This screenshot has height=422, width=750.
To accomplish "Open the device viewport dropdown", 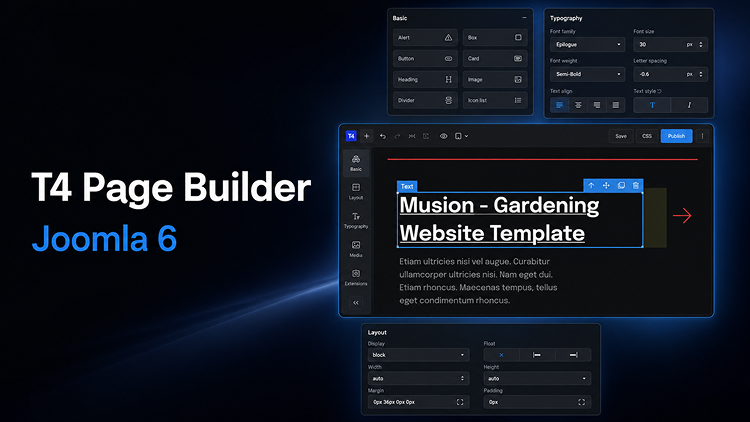I will 461,136.
